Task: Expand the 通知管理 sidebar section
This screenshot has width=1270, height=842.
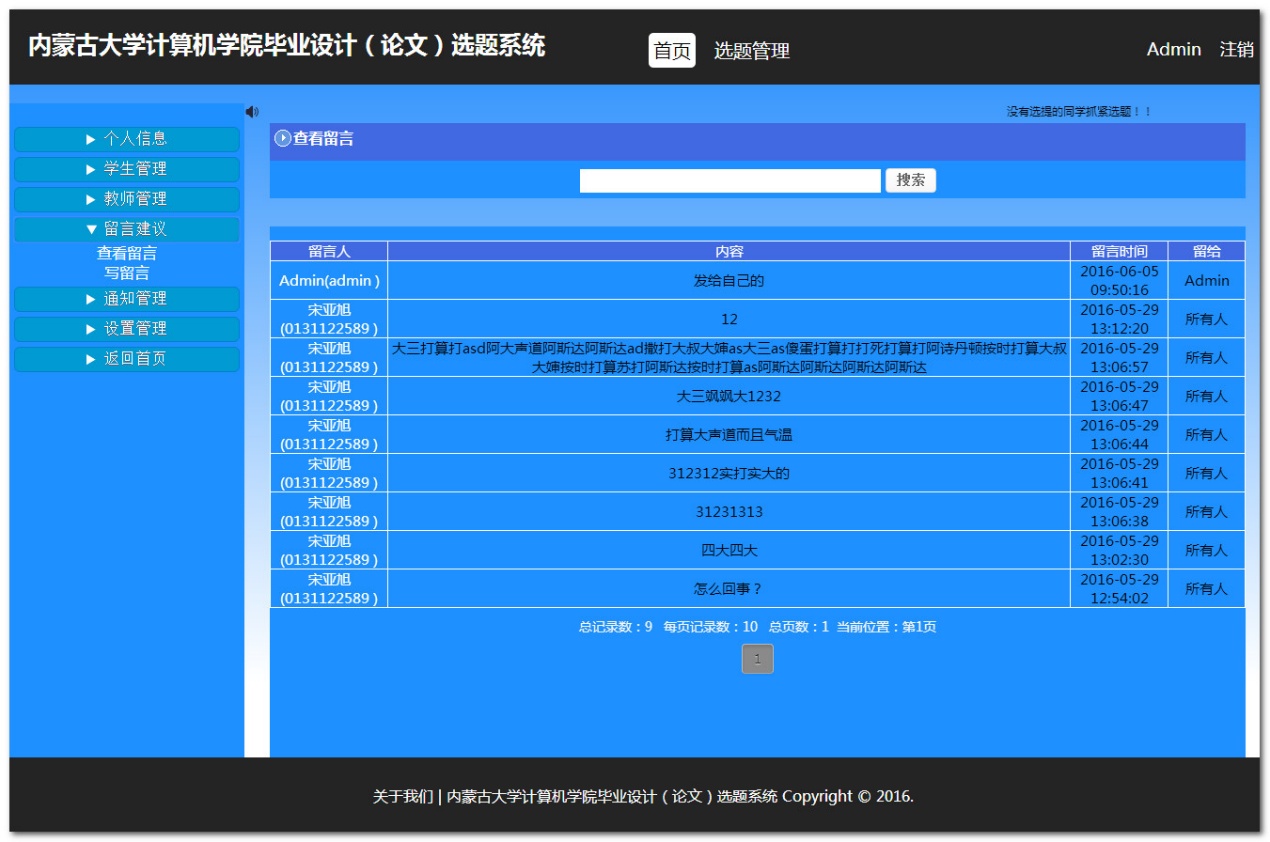Action: pyautogui.click(x=127, y=299)
